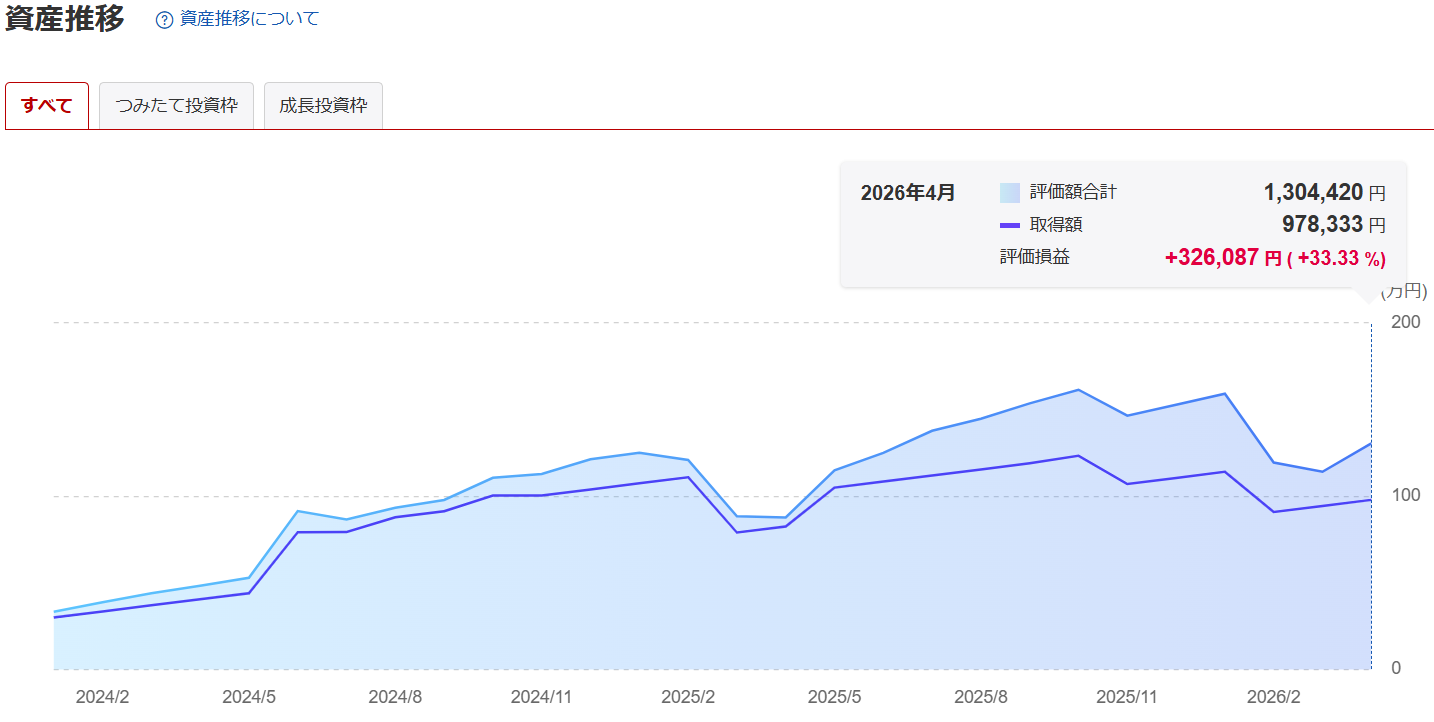Viewport: 1434px width, 722px height.
Task: Switch to the つみたて投資枠 tab
Action: (176, 106)
